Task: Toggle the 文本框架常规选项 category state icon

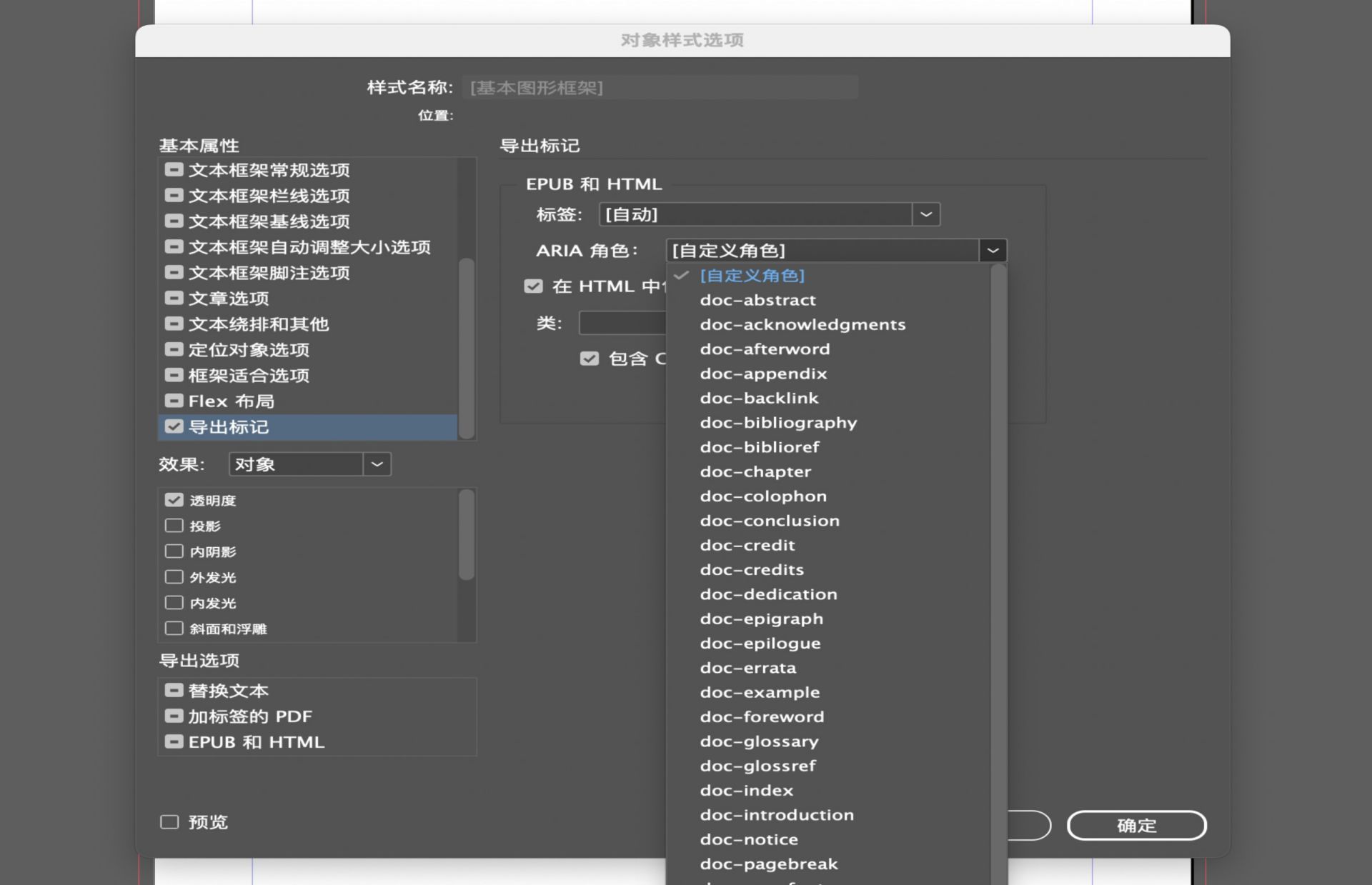Action: 174,170
